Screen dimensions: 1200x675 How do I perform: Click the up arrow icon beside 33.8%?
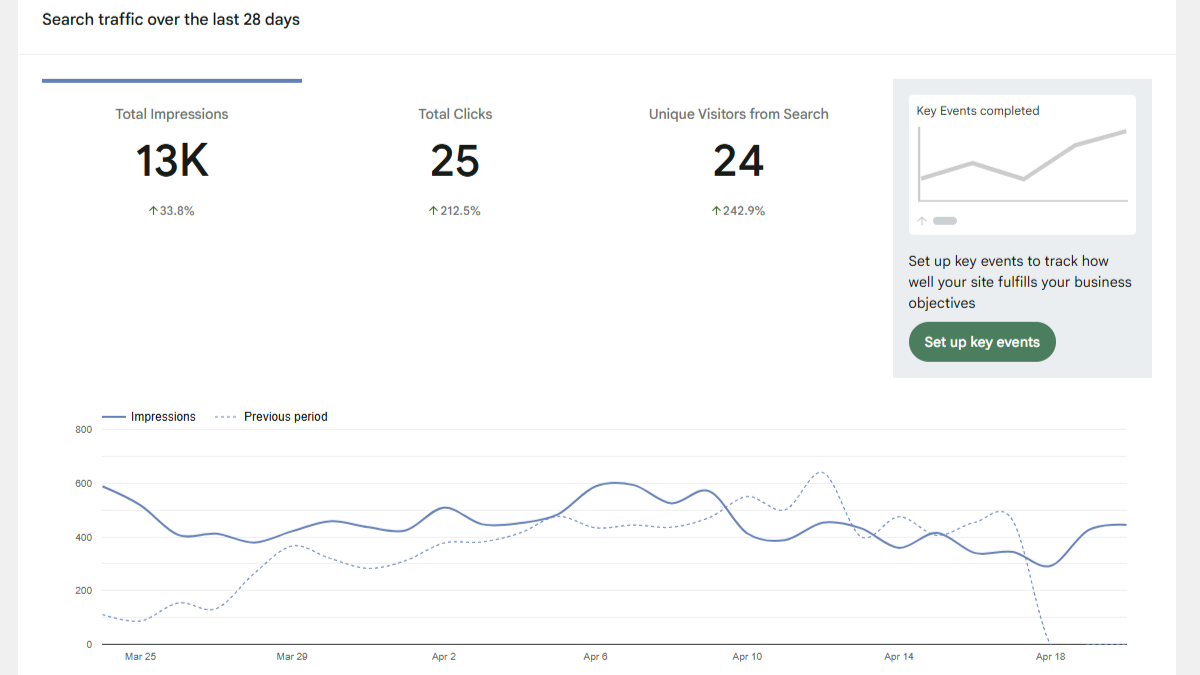coord(153,211)
